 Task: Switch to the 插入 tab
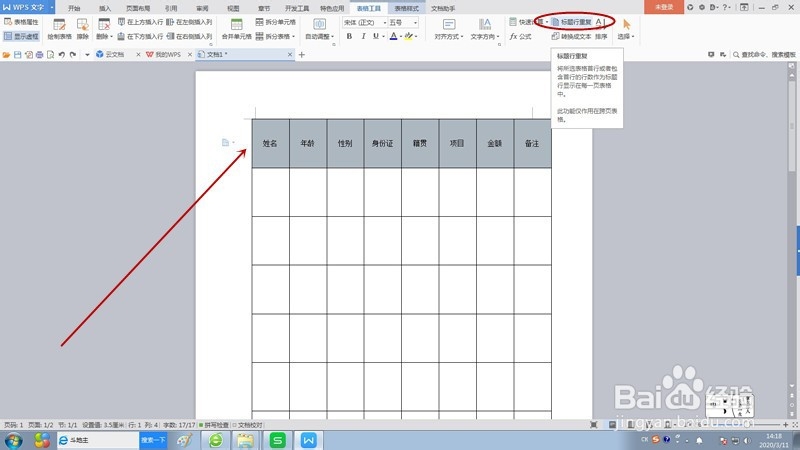pos(105,8)
